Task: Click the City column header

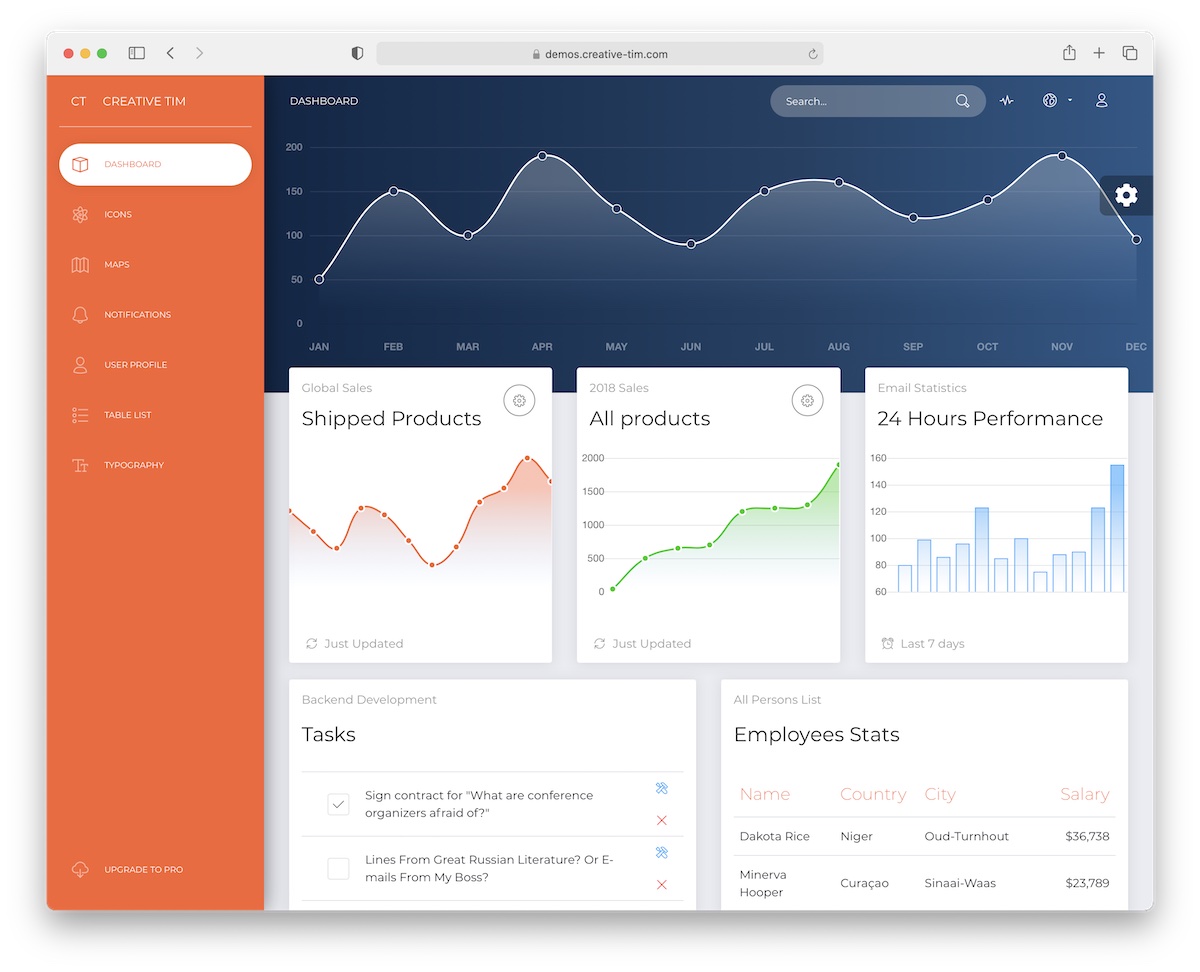Action: tap(940, 794)
